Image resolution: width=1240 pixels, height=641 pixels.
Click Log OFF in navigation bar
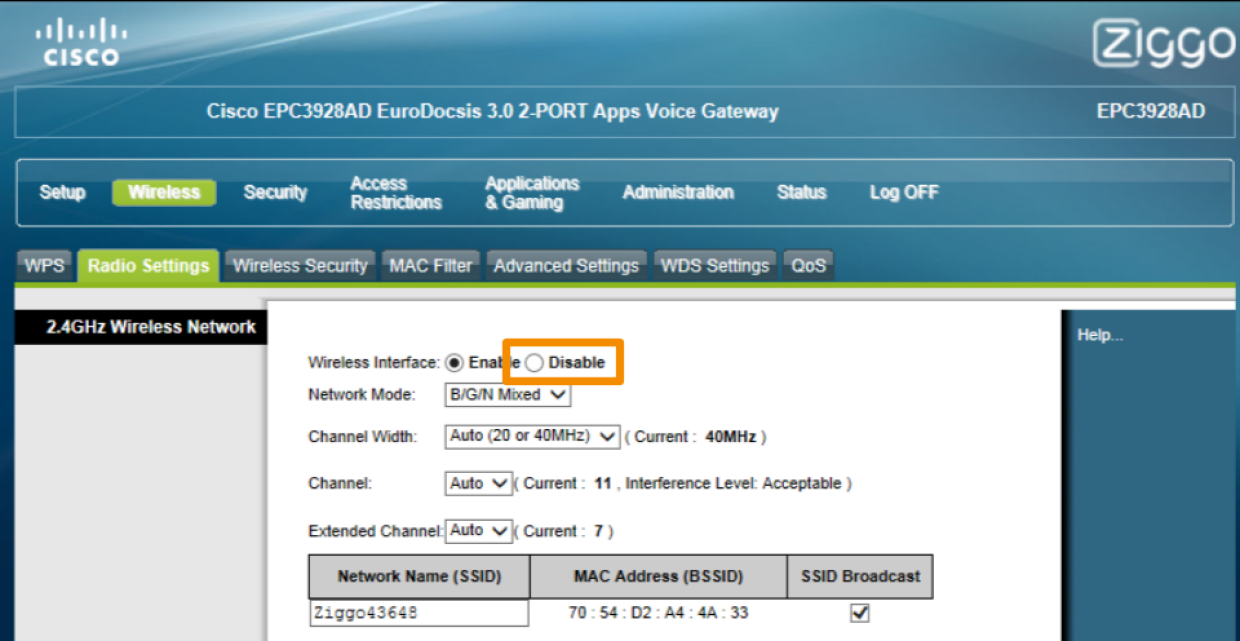pos(904,192)
